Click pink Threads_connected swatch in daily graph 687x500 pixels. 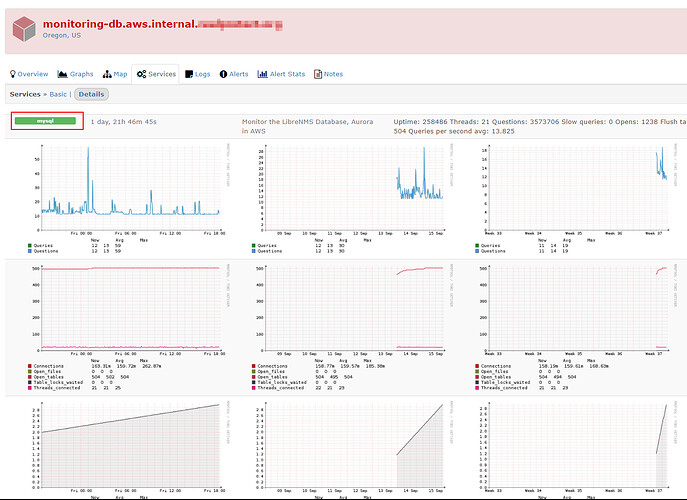tap(30, 388)
